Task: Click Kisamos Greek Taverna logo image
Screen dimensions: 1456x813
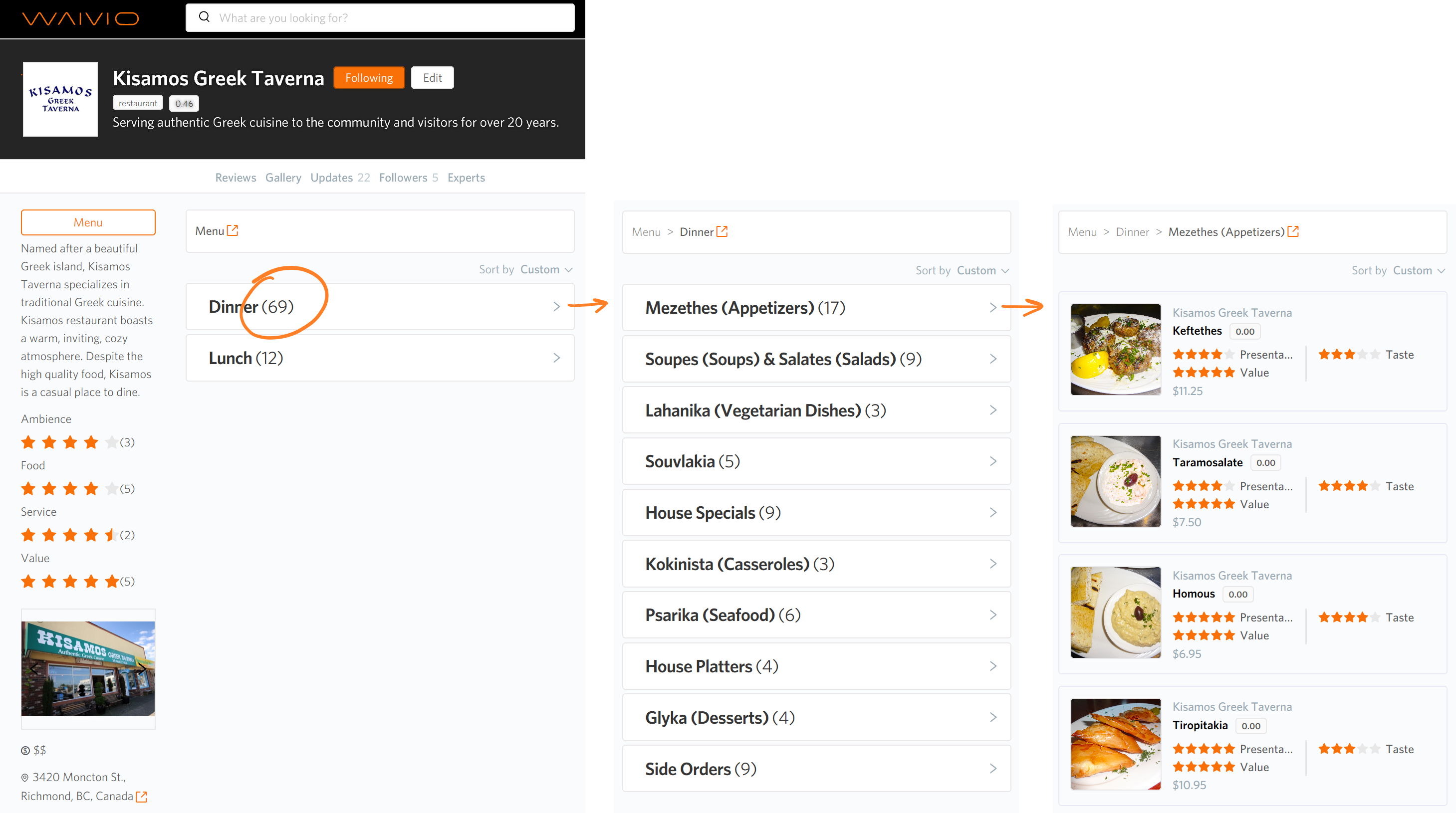Action: [x=60, y=99]
